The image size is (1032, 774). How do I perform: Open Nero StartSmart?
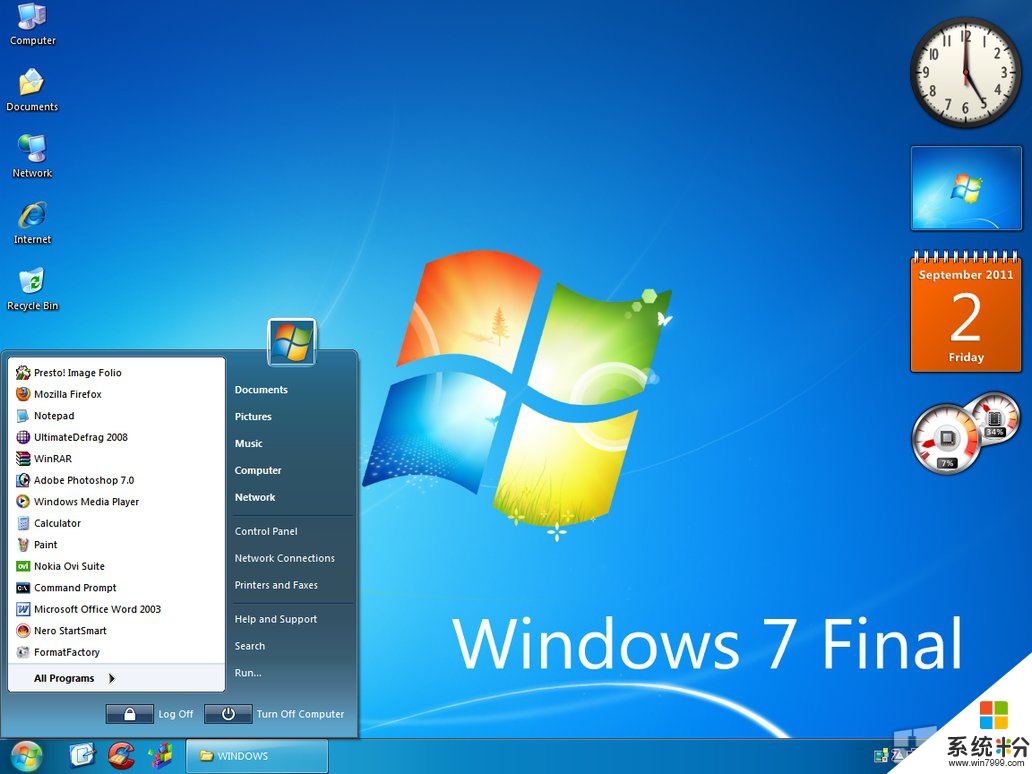[x=116, y=631]
